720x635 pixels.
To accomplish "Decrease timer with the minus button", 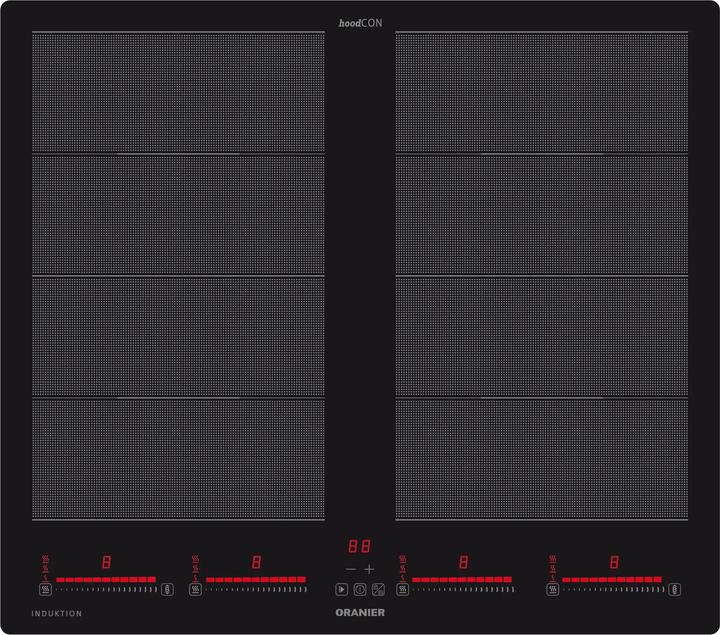I will (x=350, y=568).
